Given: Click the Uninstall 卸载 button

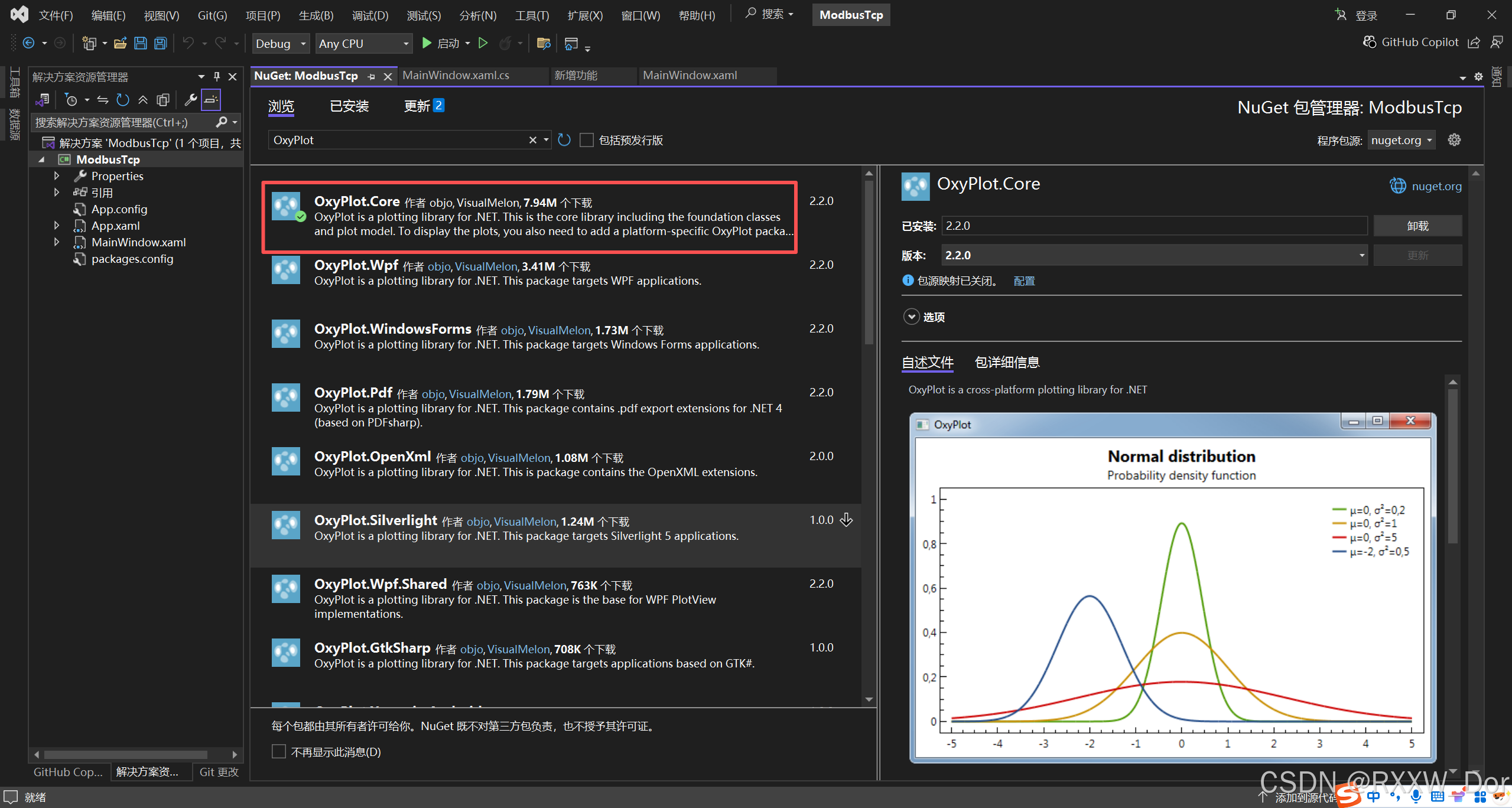Looking at the screenshot, I should click(x=1417, y=226).
